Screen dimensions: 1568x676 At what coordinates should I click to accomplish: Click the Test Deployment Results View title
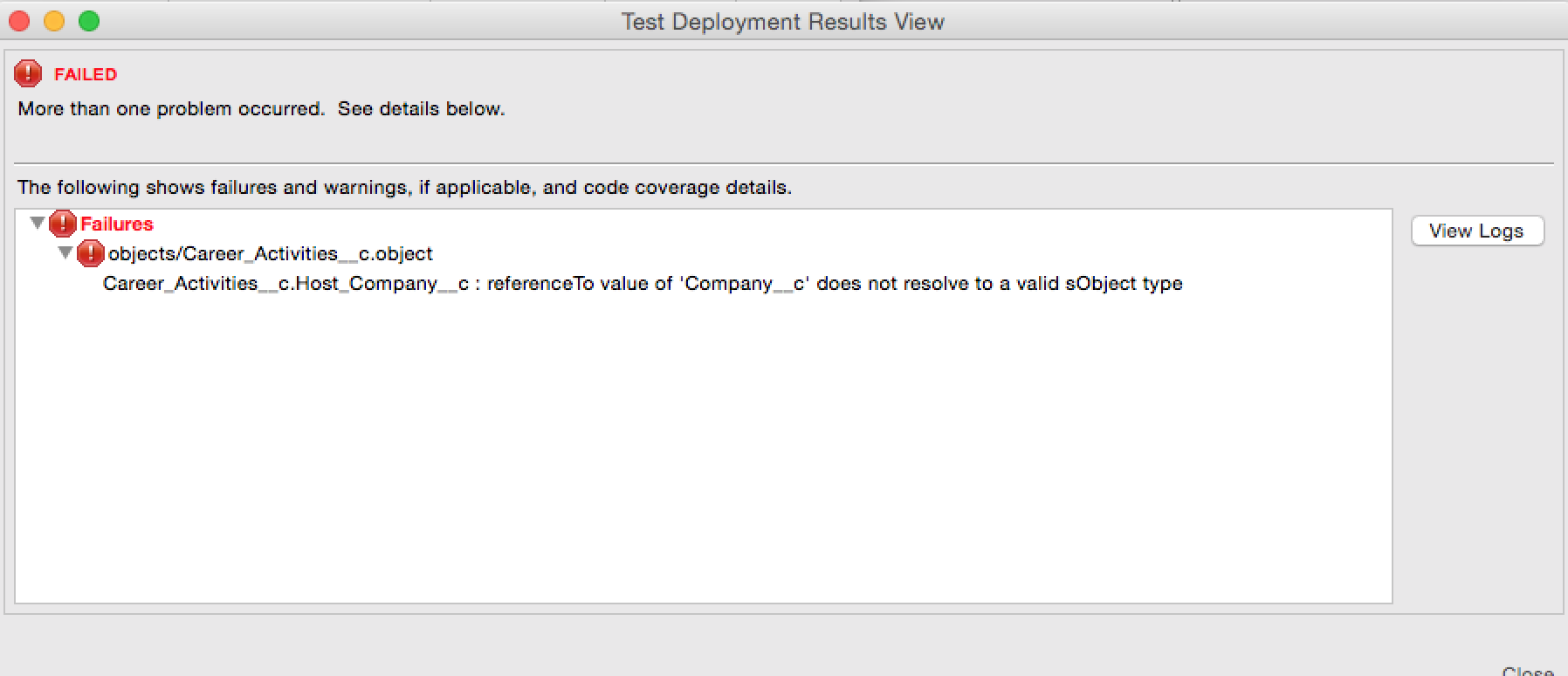point(782,22)
